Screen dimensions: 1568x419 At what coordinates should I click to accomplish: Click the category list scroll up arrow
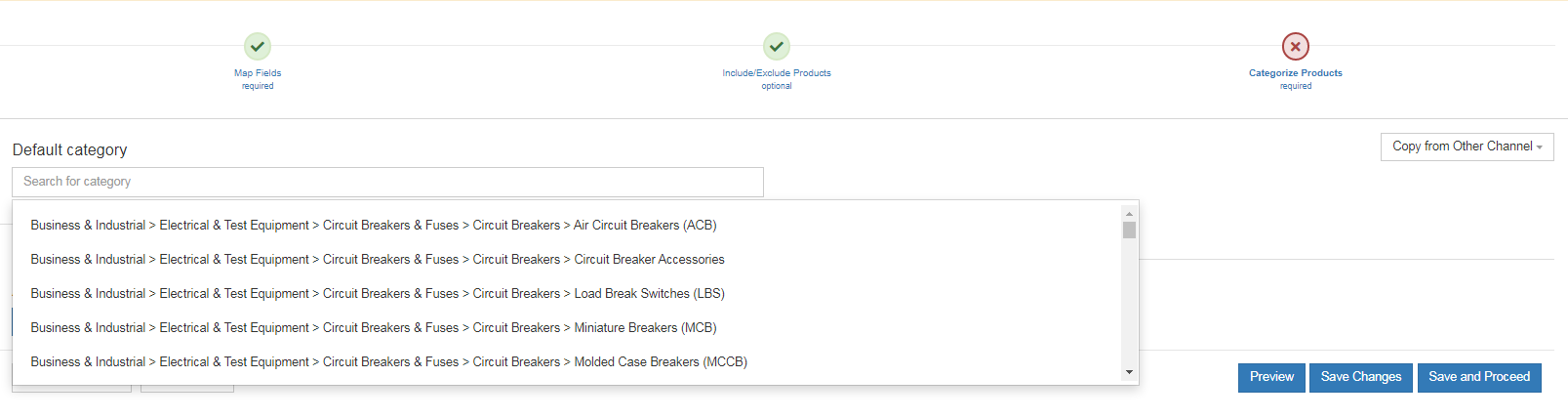tap(1129, 214)
